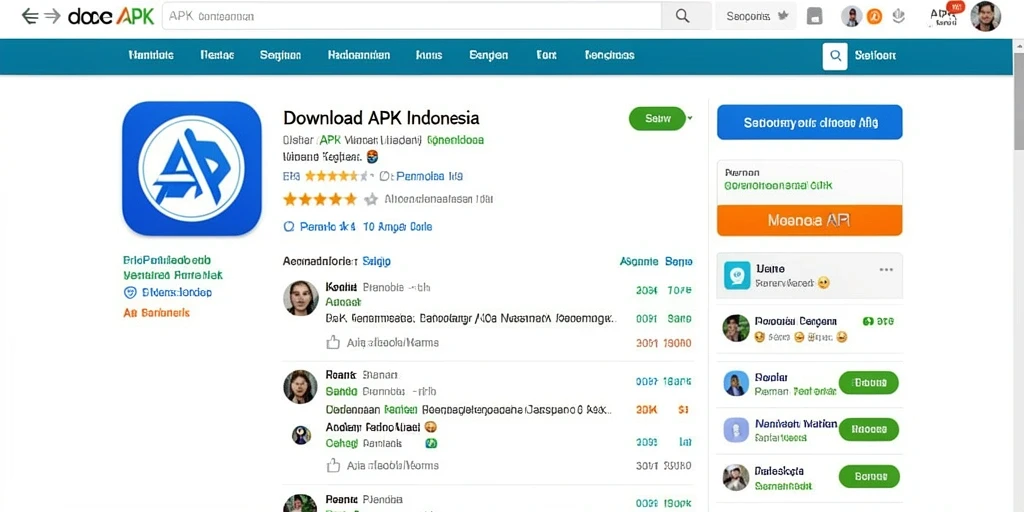
Task: Click the teal chat icon beside Uane
Action: (737, 276)
